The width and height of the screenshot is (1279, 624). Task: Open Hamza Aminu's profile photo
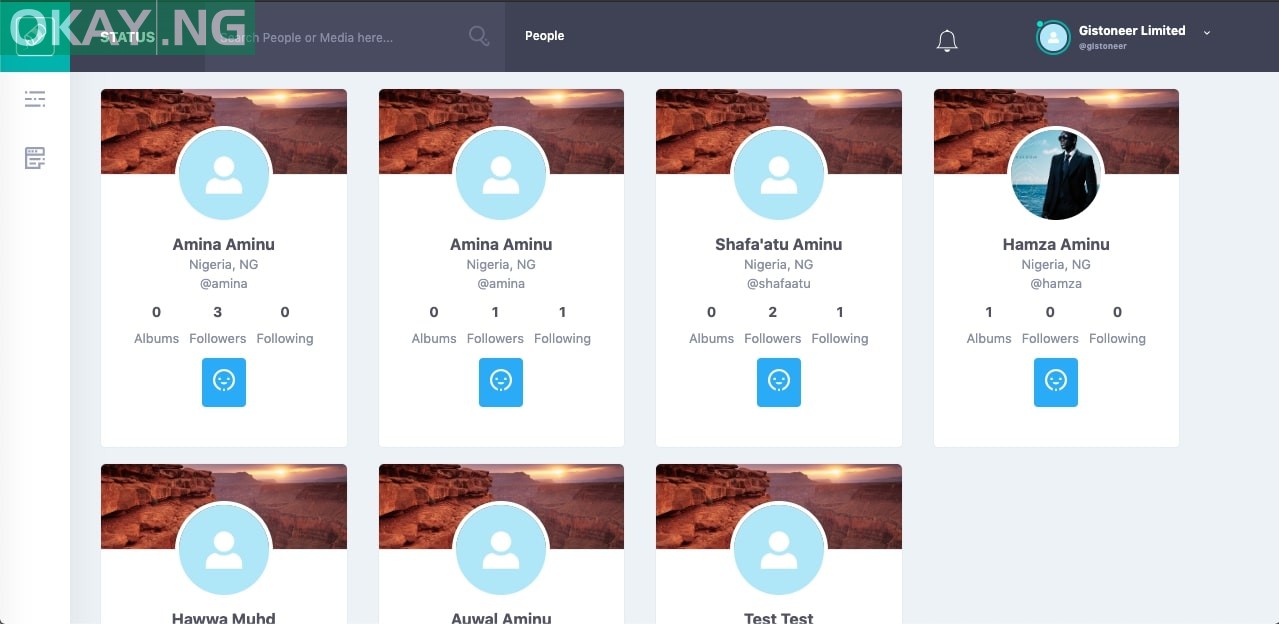[1055, 174]
